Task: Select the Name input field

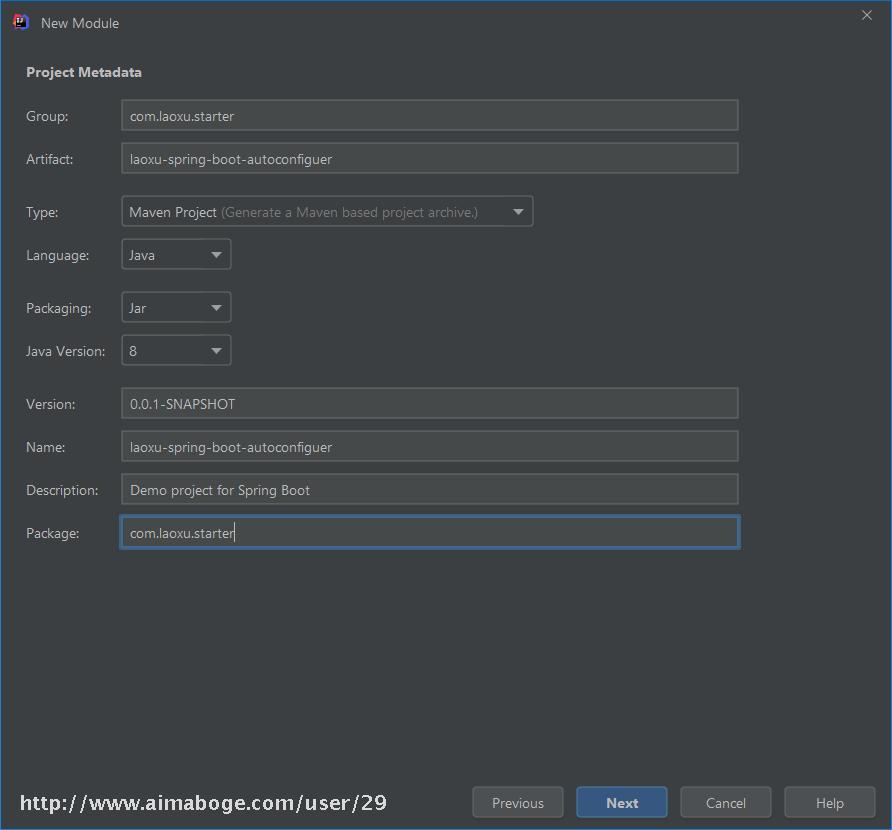Action: tap(430, 447)
